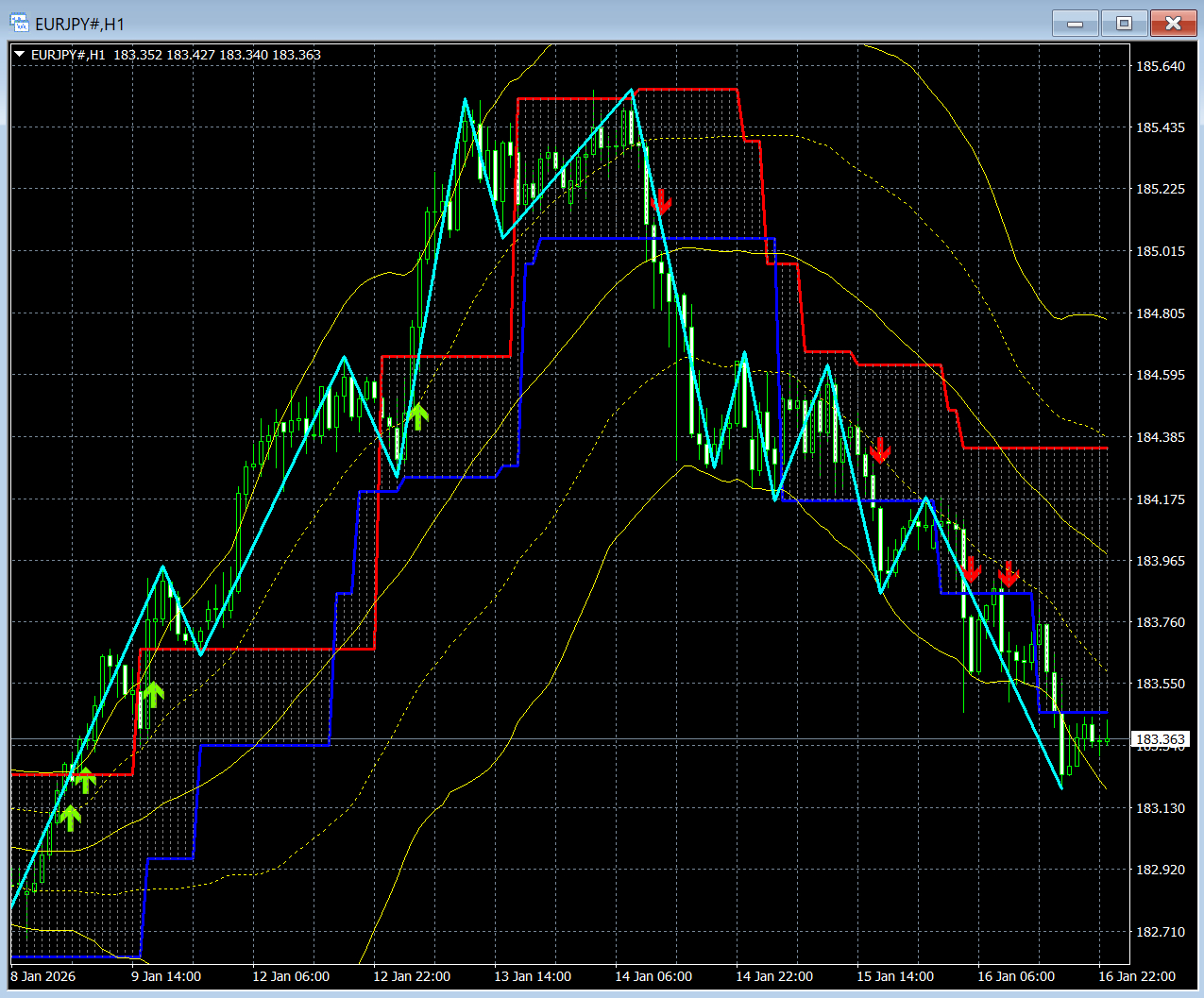Click the OHLC text 183.352 183.427 183.340 183.363
The height and width of the screenshot is (998, 1204).
pos(217,55)
